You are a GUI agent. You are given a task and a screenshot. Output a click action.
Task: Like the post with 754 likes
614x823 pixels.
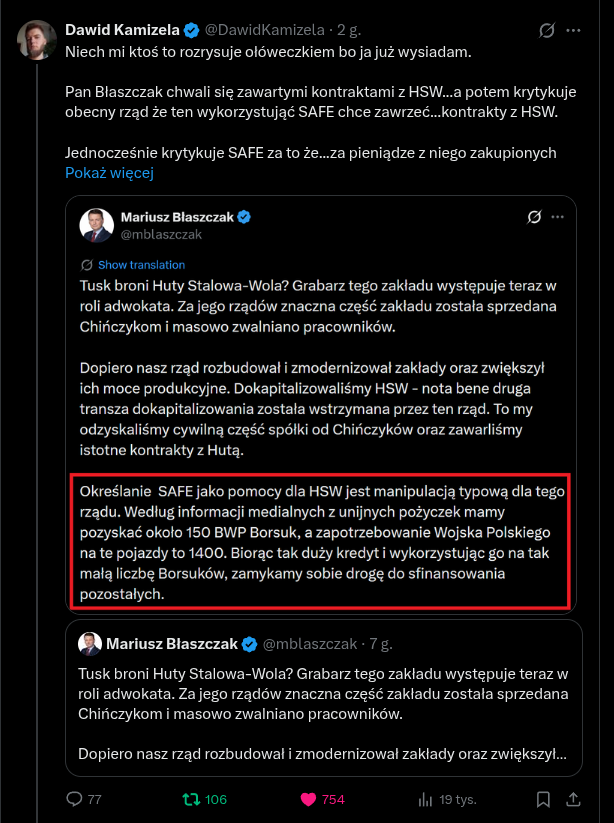[x=309, y=799]
